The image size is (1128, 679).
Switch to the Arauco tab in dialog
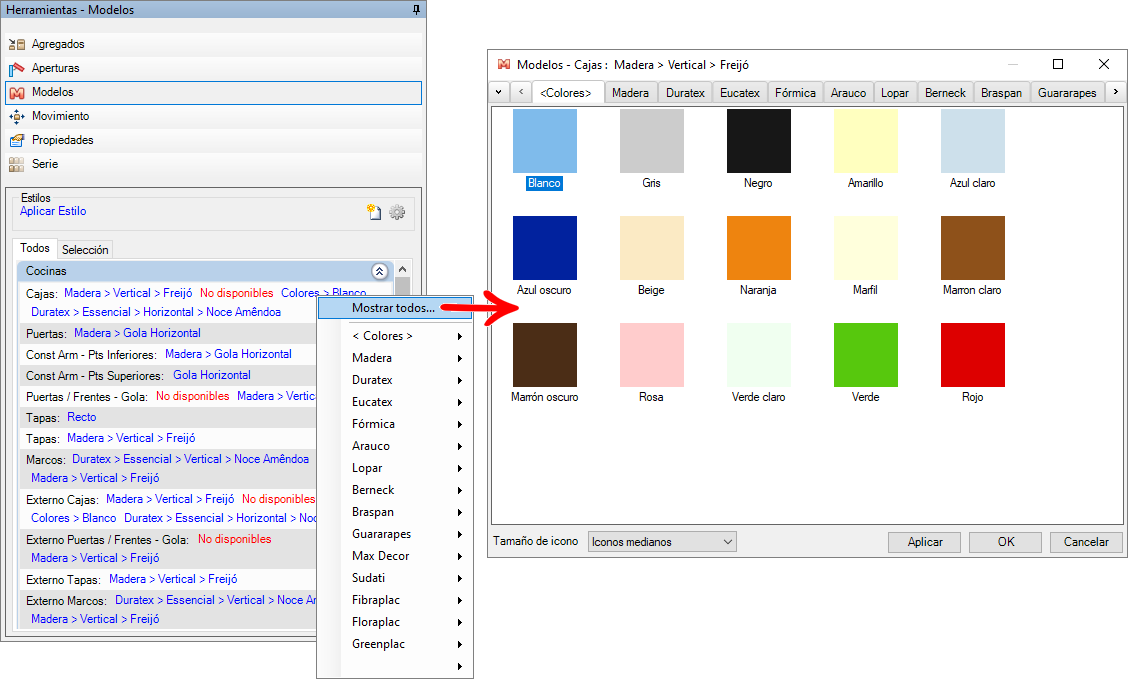[849, 93]
